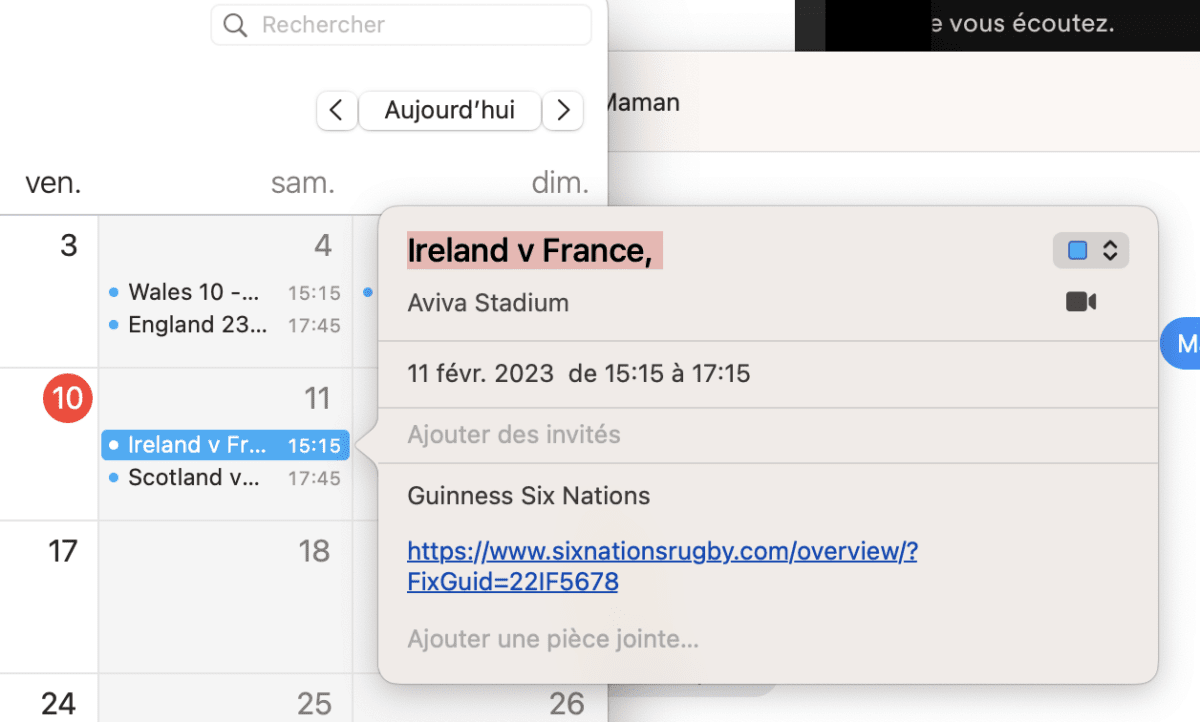Click the sam. column header

(x=302, y=182)
